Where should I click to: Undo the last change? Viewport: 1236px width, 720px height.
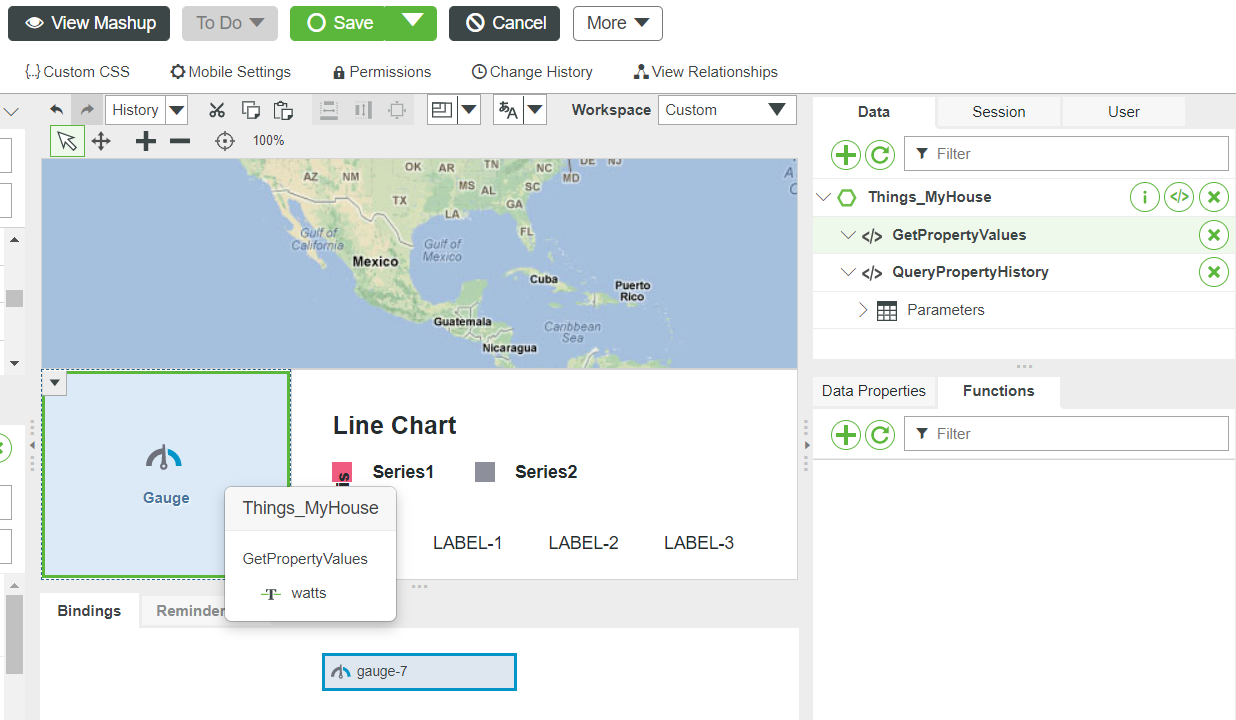(x=56, y=109)
